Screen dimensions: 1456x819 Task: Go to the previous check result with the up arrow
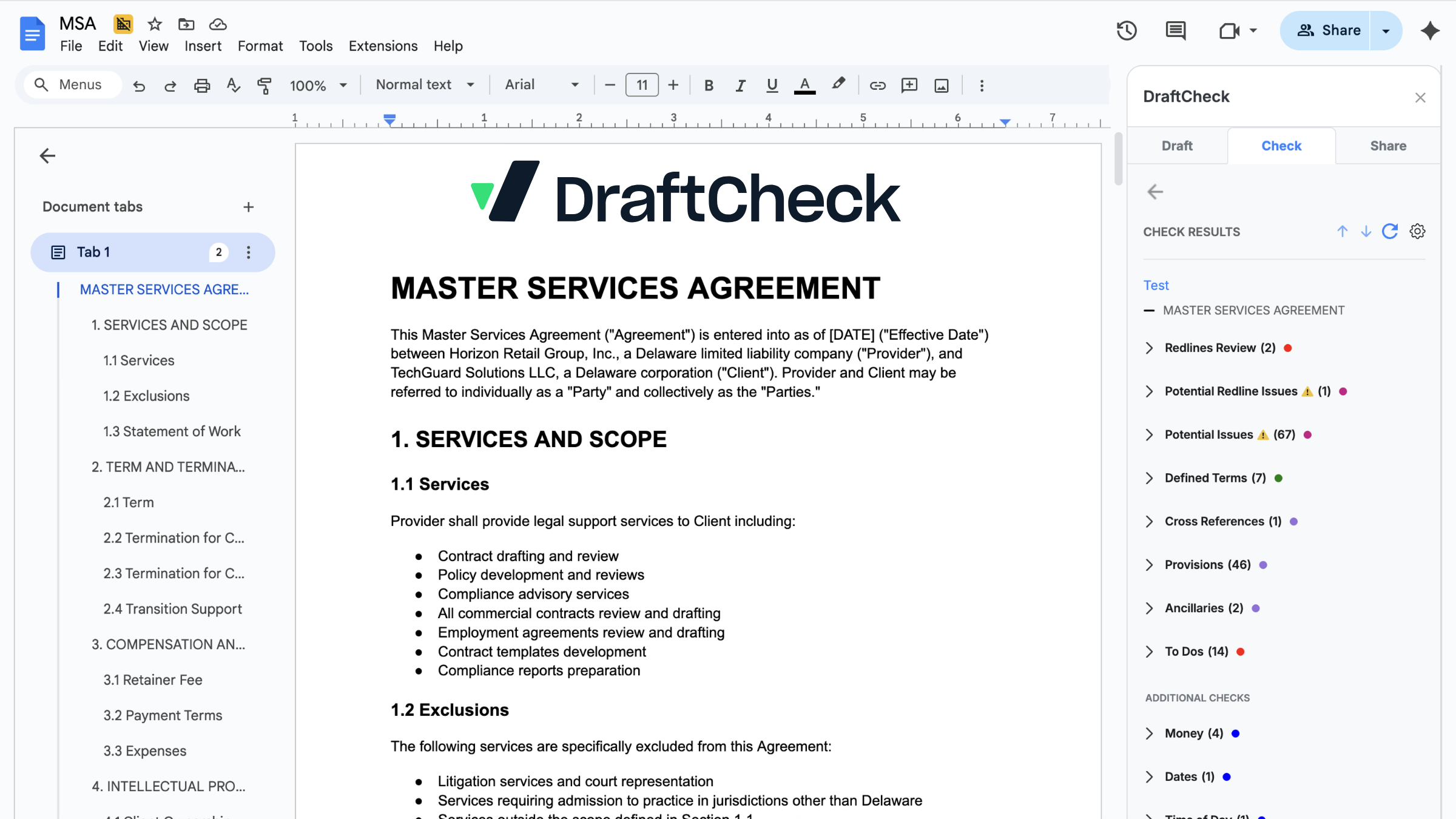tap(1342, 231)
